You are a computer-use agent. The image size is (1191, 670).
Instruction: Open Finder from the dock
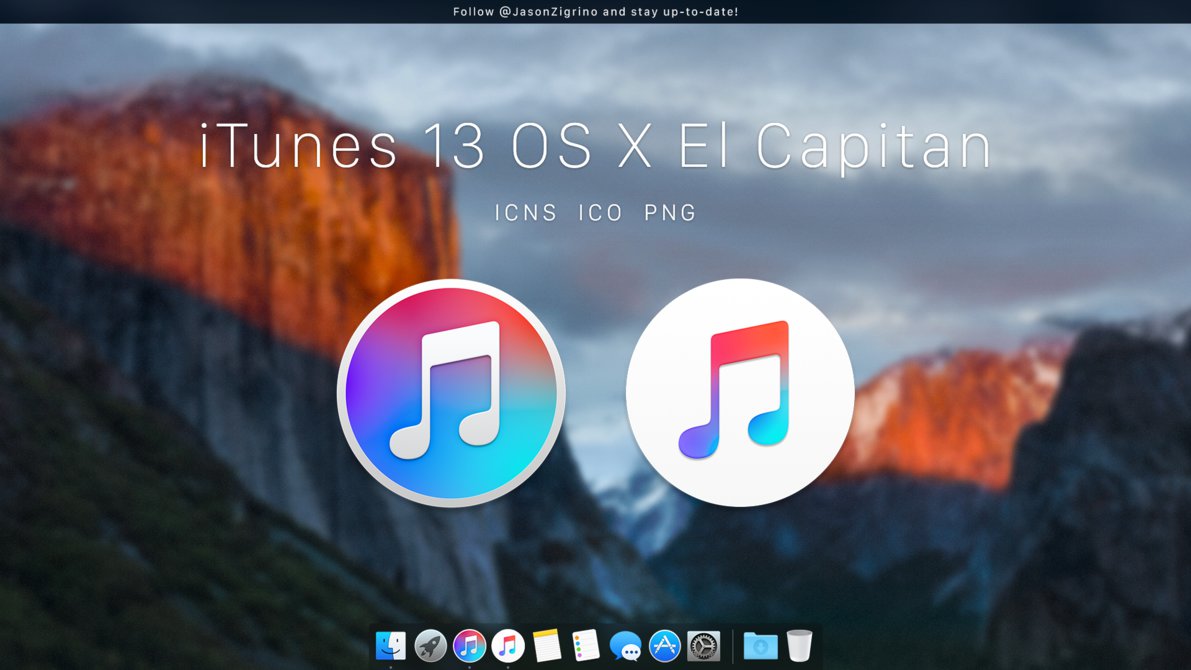point(390,646)
